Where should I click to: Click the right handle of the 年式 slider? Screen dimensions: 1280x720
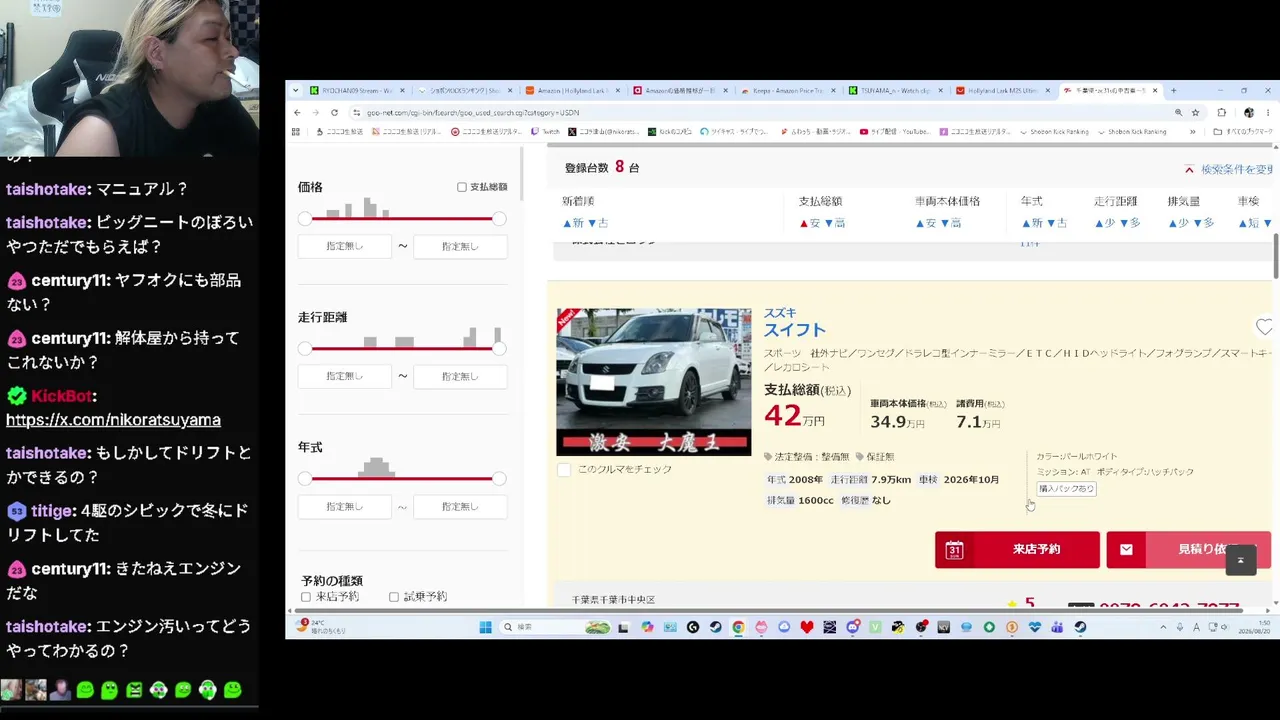[499, 478]
